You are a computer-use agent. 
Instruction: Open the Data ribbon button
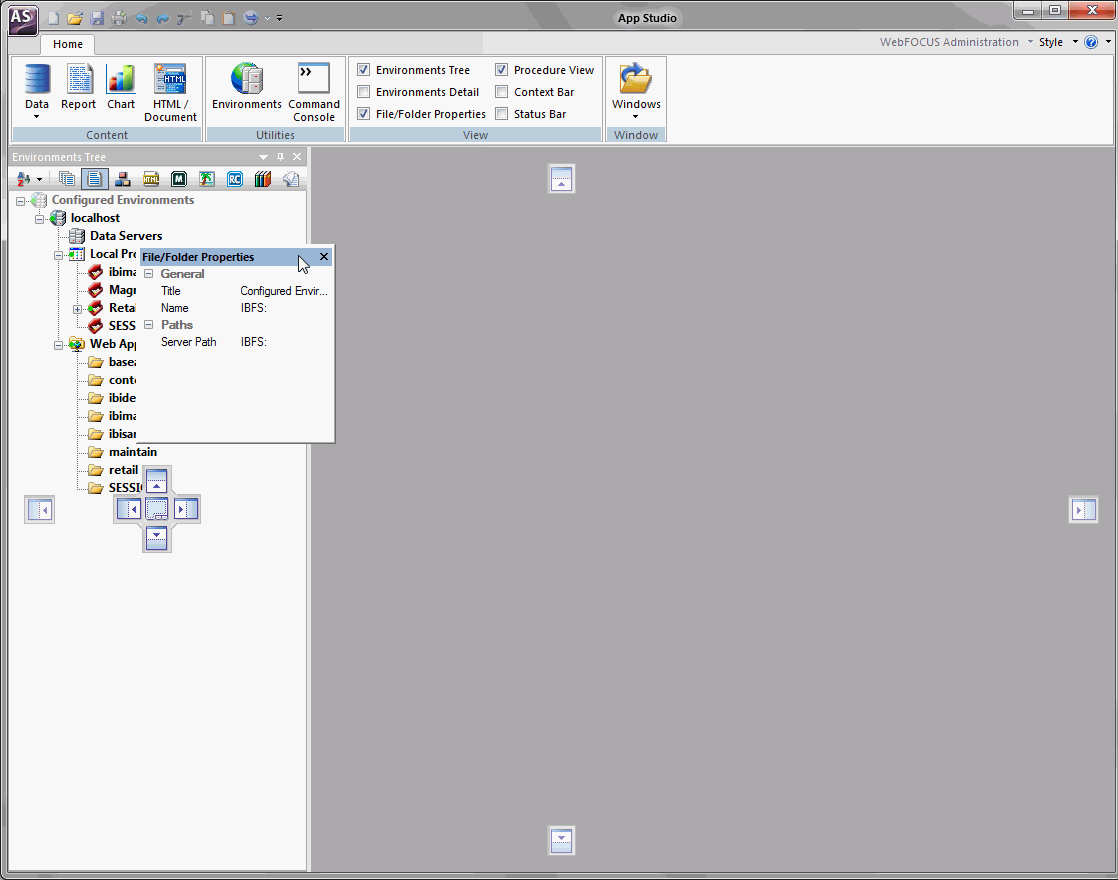37,91
